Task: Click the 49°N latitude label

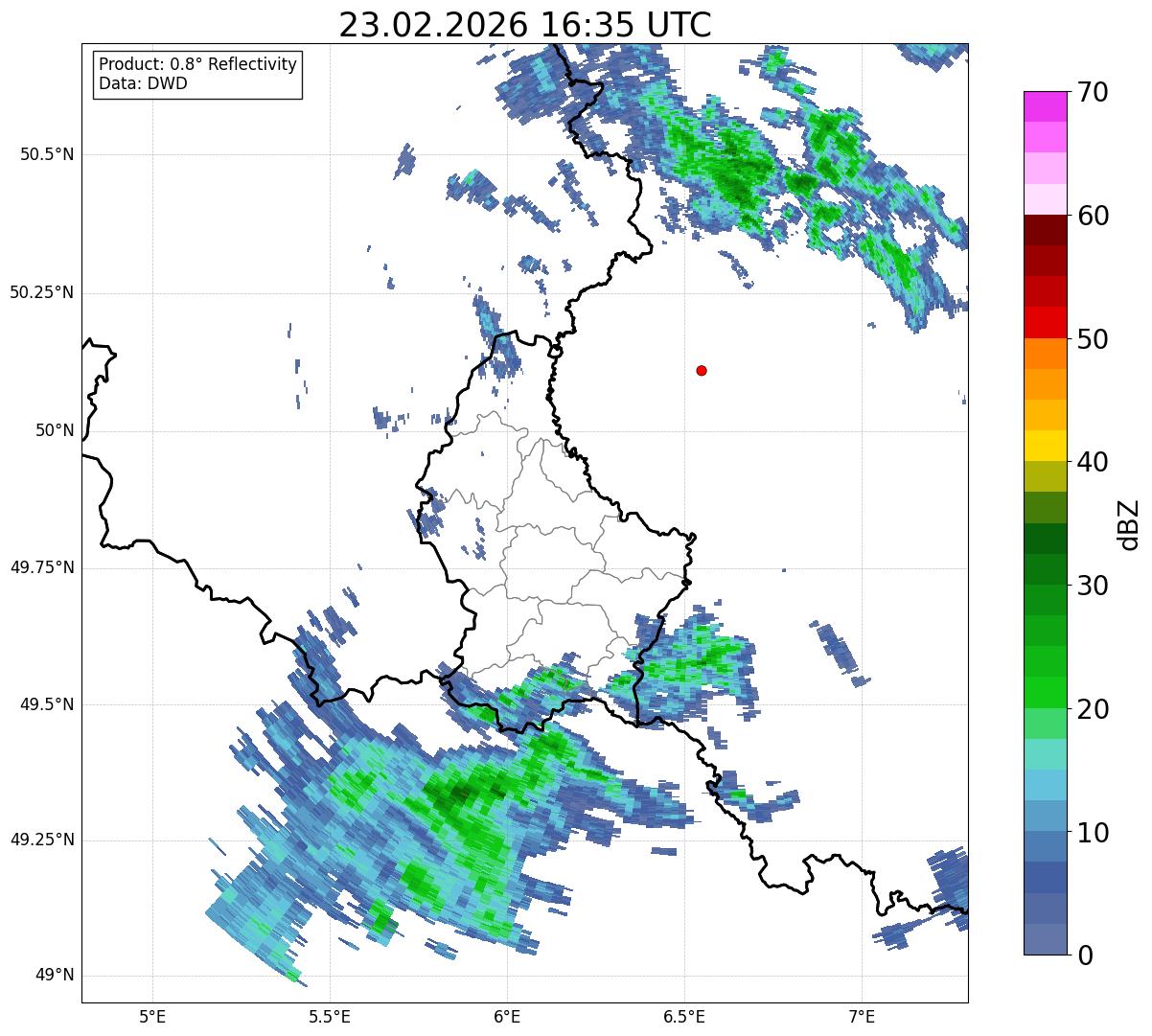Action: pos(54,976)
